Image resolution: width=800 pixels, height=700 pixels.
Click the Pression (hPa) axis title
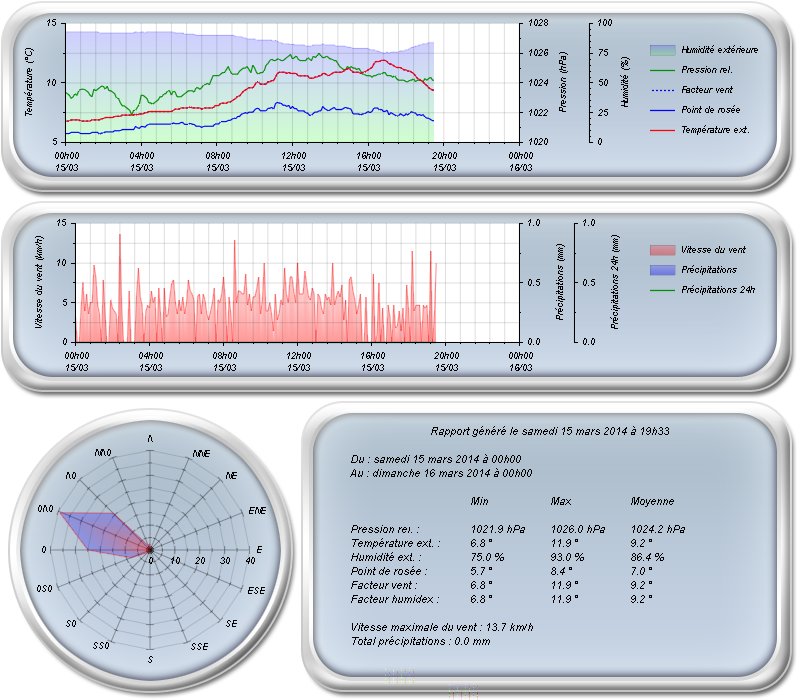pyautogui.click(x=562, y=82)
